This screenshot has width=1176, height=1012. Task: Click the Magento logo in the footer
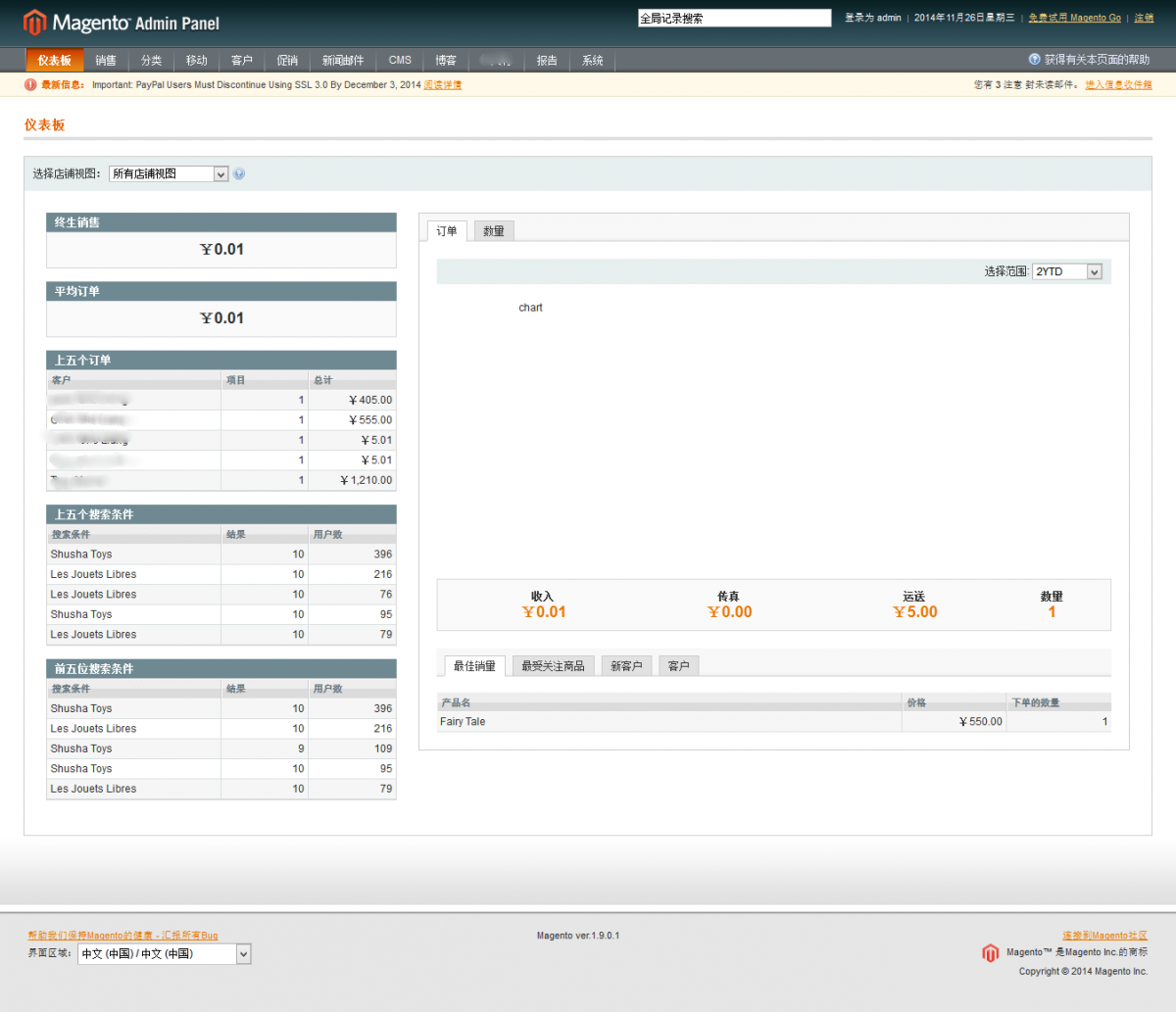tap(990, 952)
